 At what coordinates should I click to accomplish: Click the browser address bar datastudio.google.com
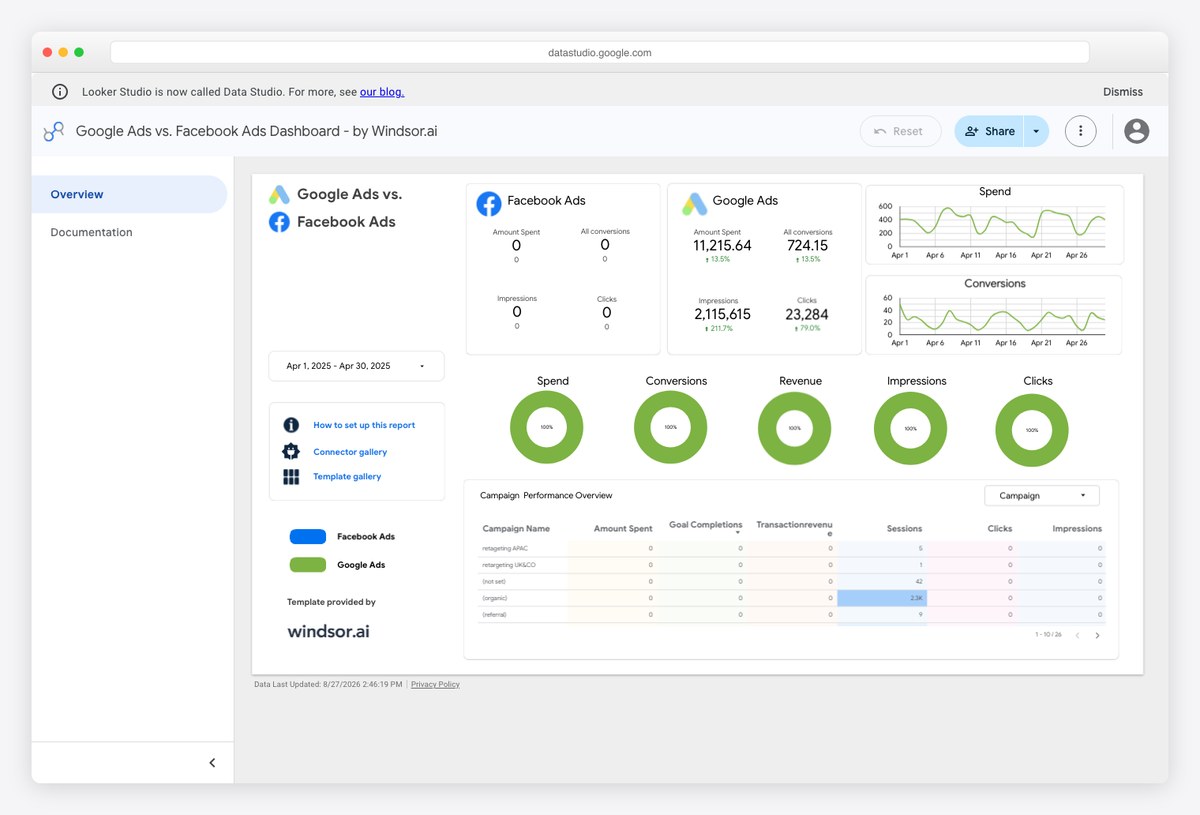pyautogui.click(x=600, y=52)
